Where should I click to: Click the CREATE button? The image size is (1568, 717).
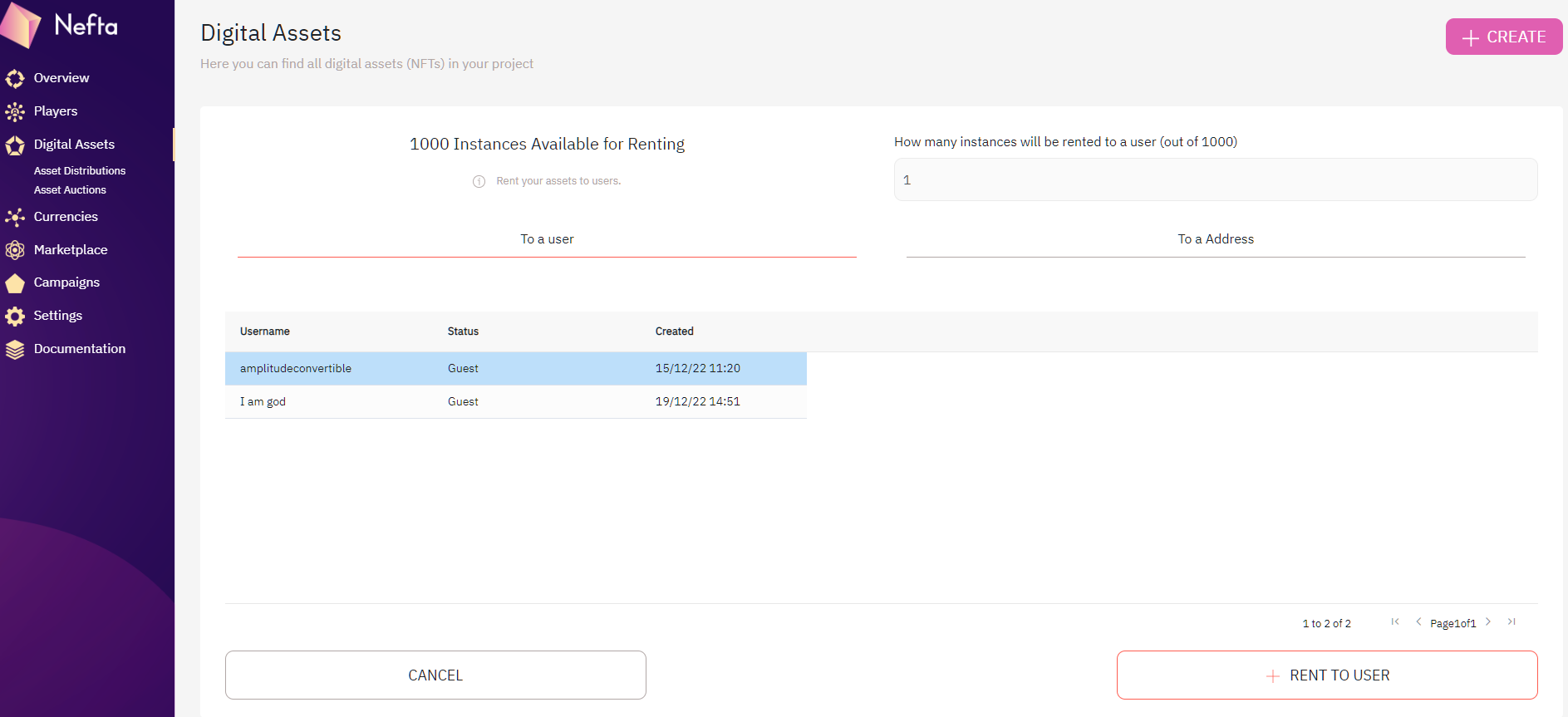pyautogui.click(x=1504, y=37)
